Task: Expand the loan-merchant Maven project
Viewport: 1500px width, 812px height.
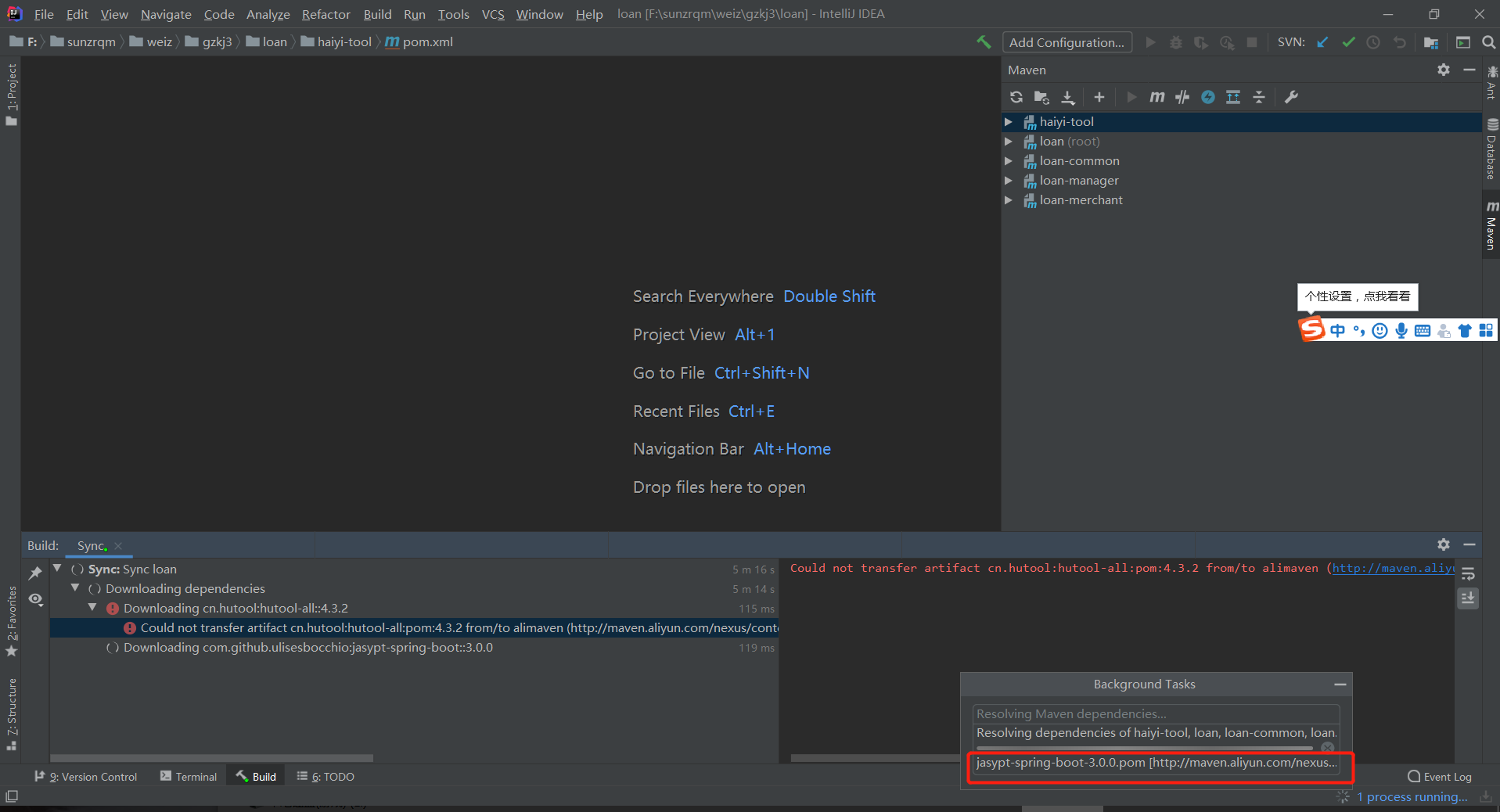Action: coord(1009,200)
